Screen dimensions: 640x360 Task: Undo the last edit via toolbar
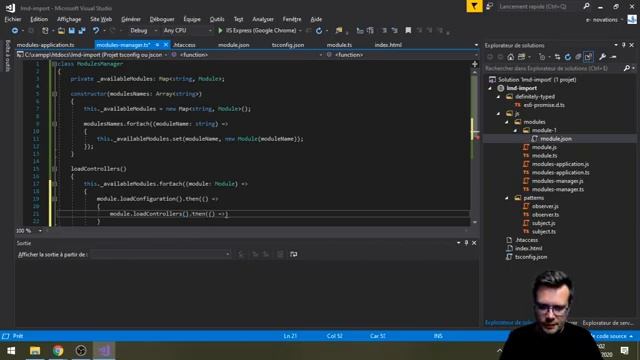(x=96, y=31)
